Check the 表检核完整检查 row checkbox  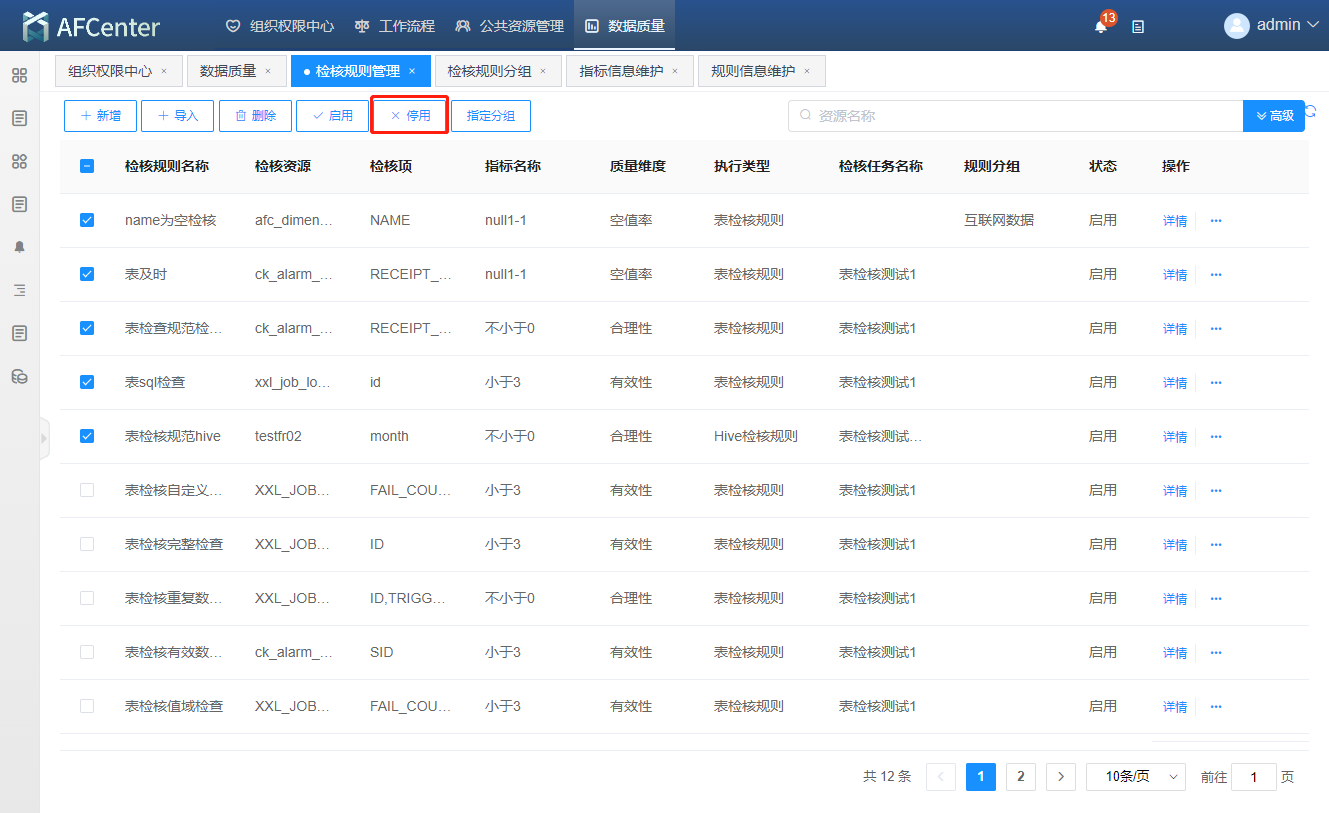87,544
